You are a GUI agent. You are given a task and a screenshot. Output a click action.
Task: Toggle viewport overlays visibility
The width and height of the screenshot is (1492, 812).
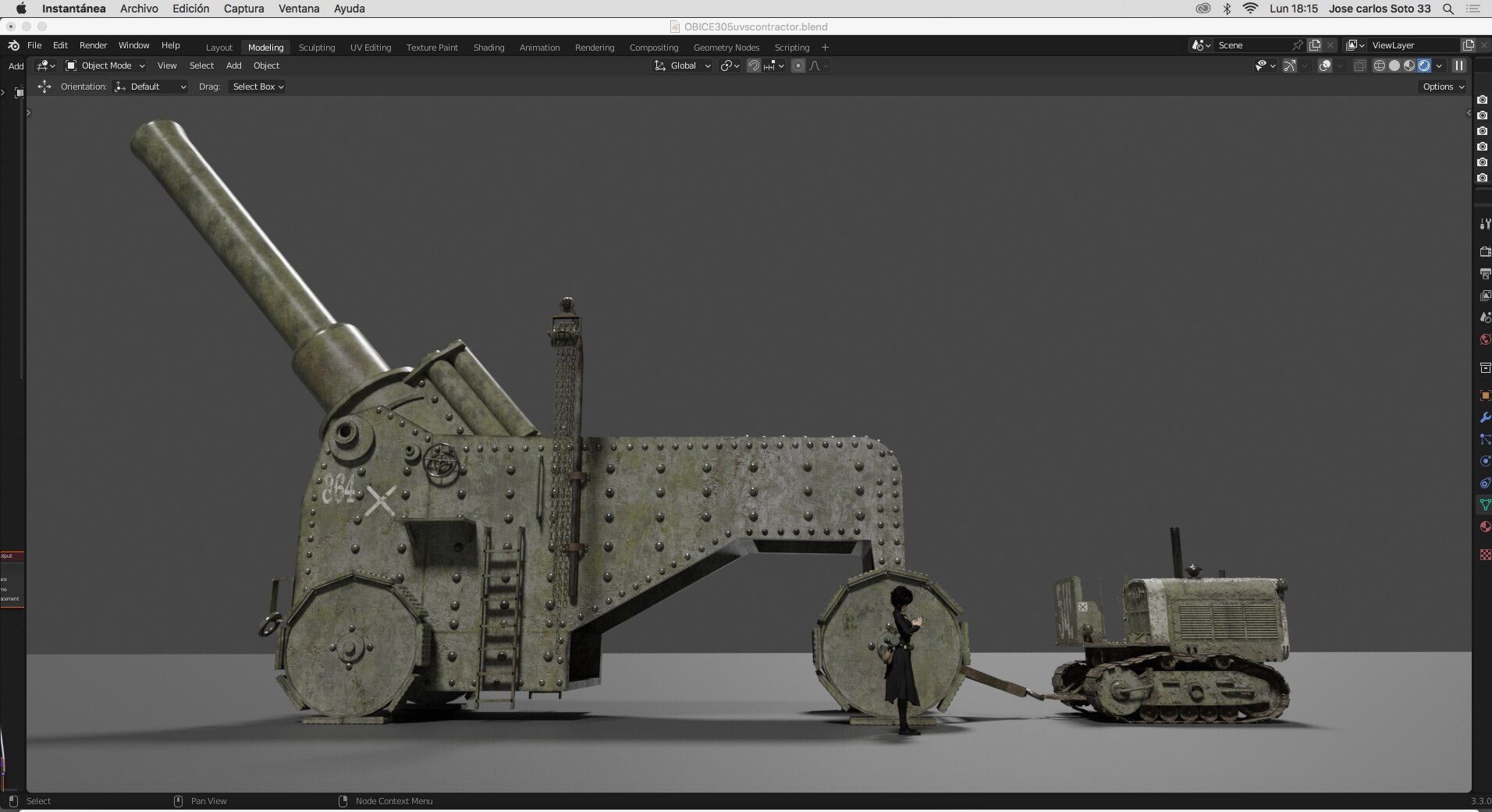[x=1325, y=66]
